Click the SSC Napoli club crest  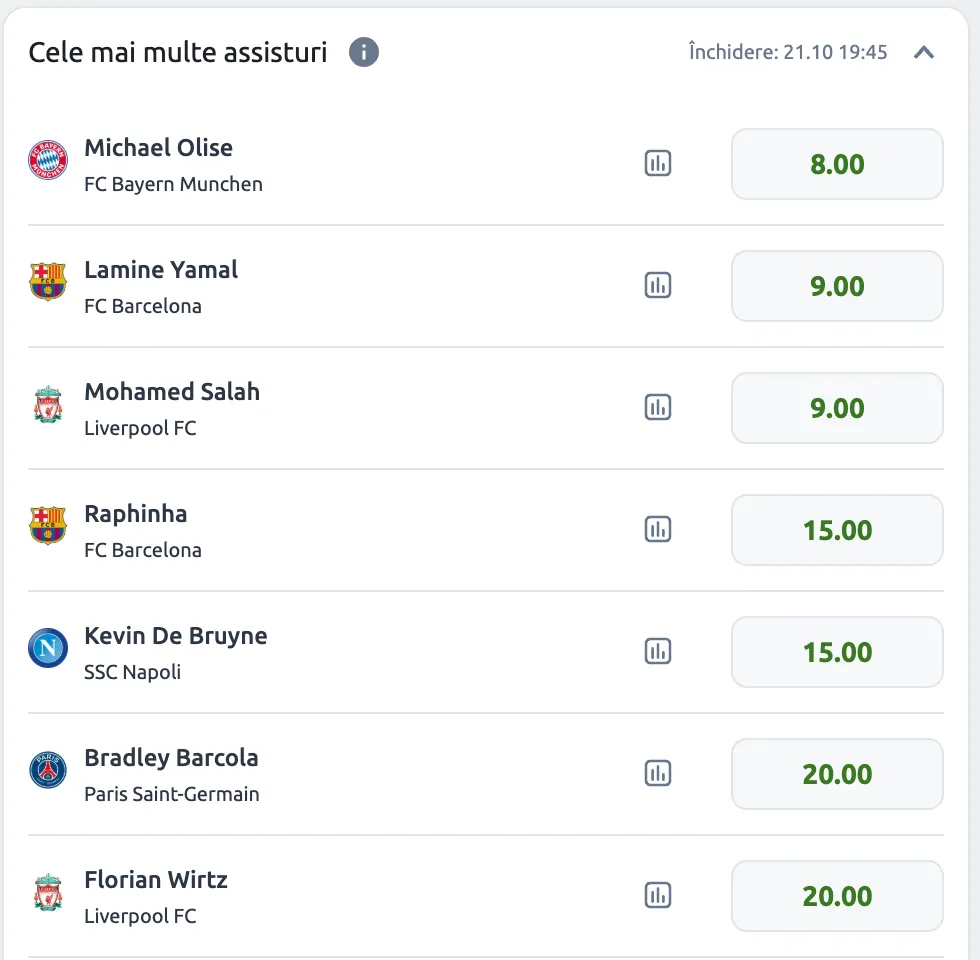pyautogui.click(x=48, y=648)
